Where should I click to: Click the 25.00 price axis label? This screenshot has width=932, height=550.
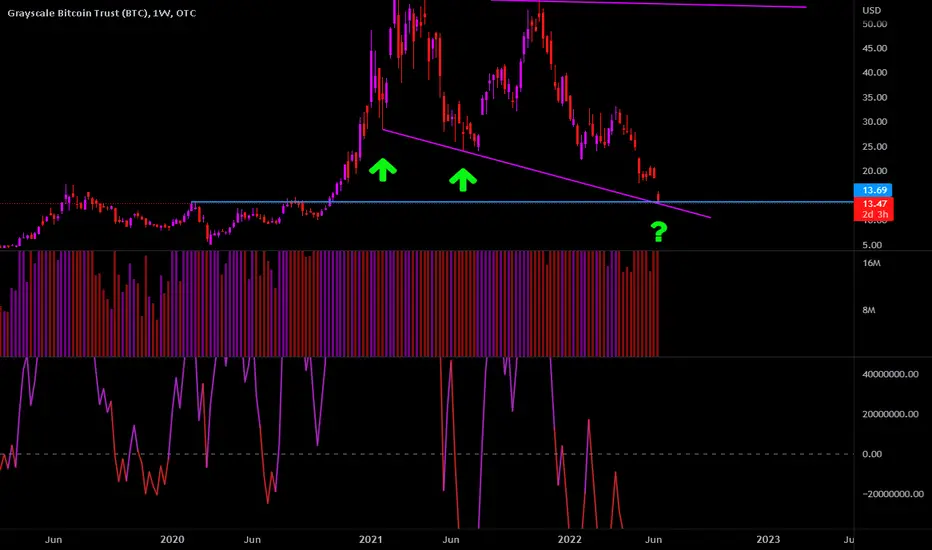pyautogui.click(x=874, y=147)
